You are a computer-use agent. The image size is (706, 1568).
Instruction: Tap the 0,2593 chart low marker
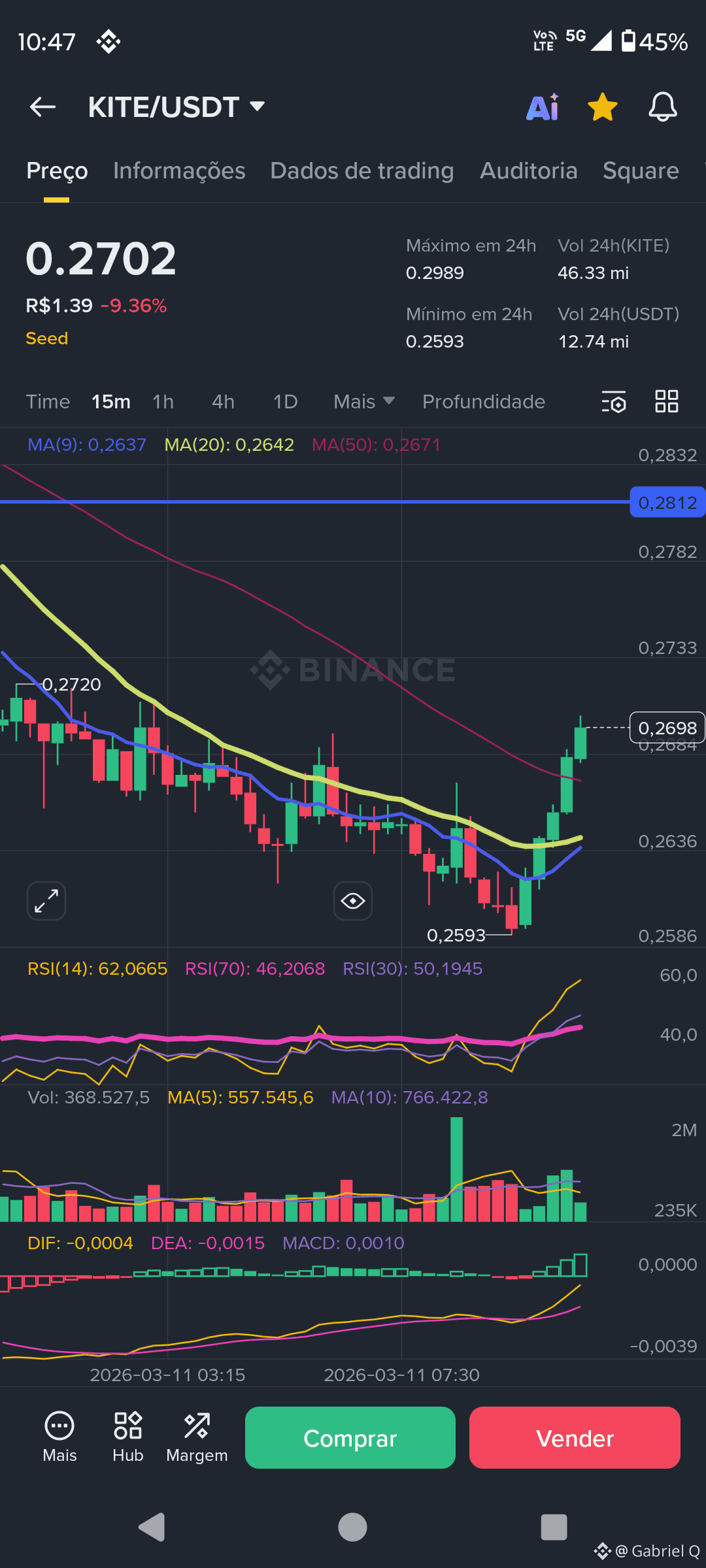coord(456,936)
